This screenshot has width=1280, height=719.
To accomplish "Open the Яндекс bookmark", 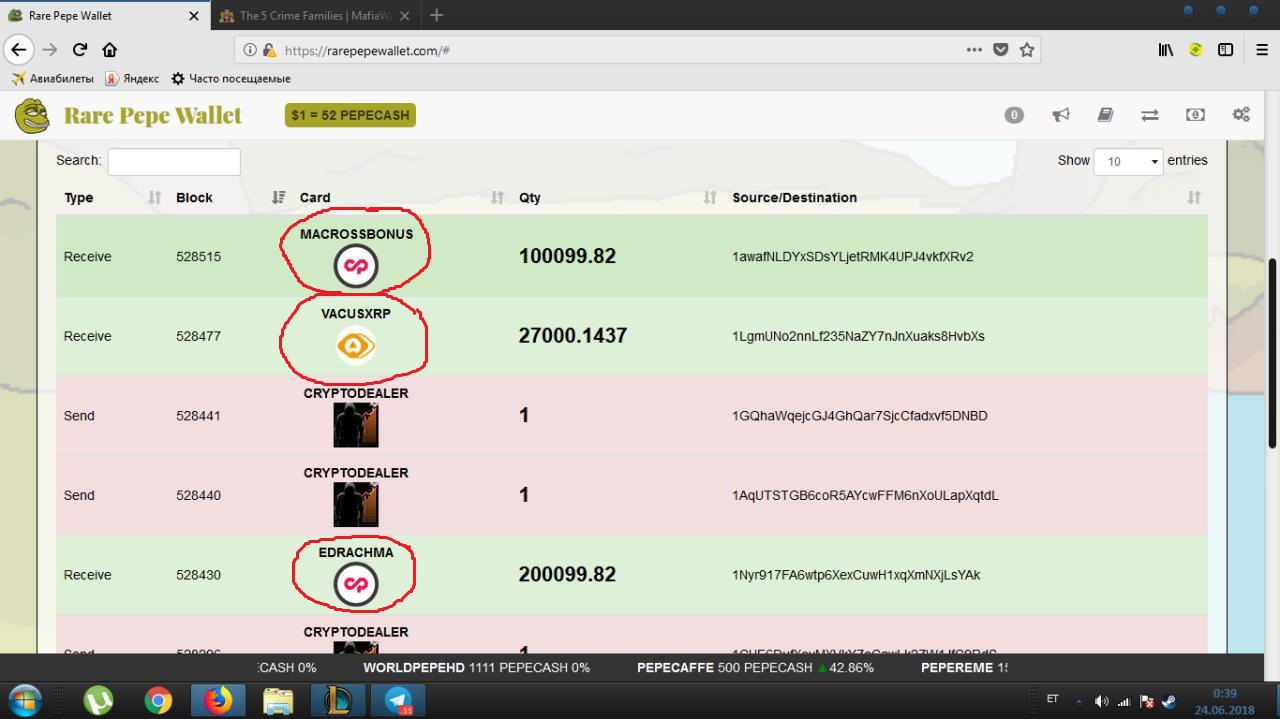I will [132, 78].
